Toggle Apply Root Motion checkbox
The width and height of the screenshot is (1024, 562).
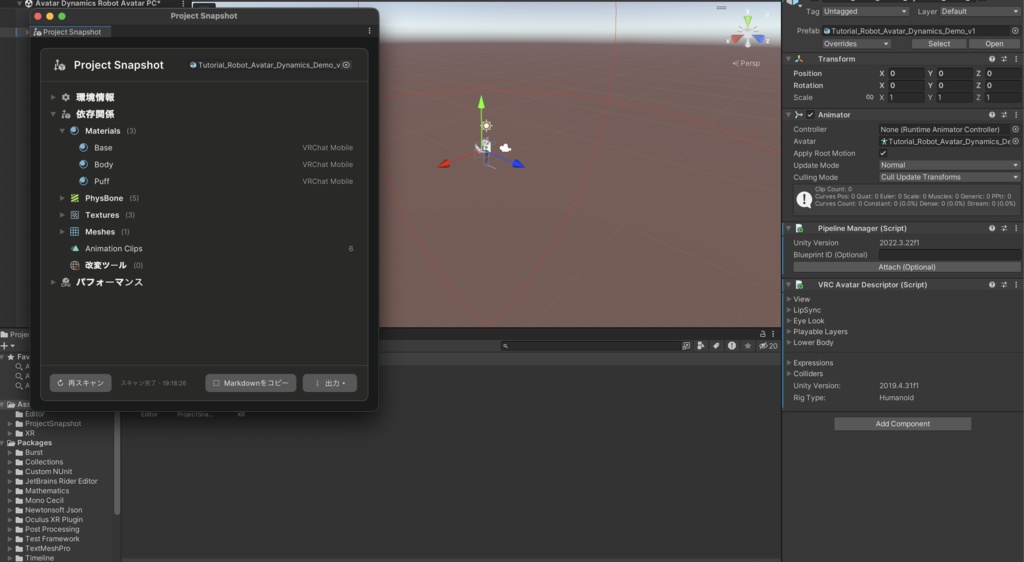click(883, 153)
